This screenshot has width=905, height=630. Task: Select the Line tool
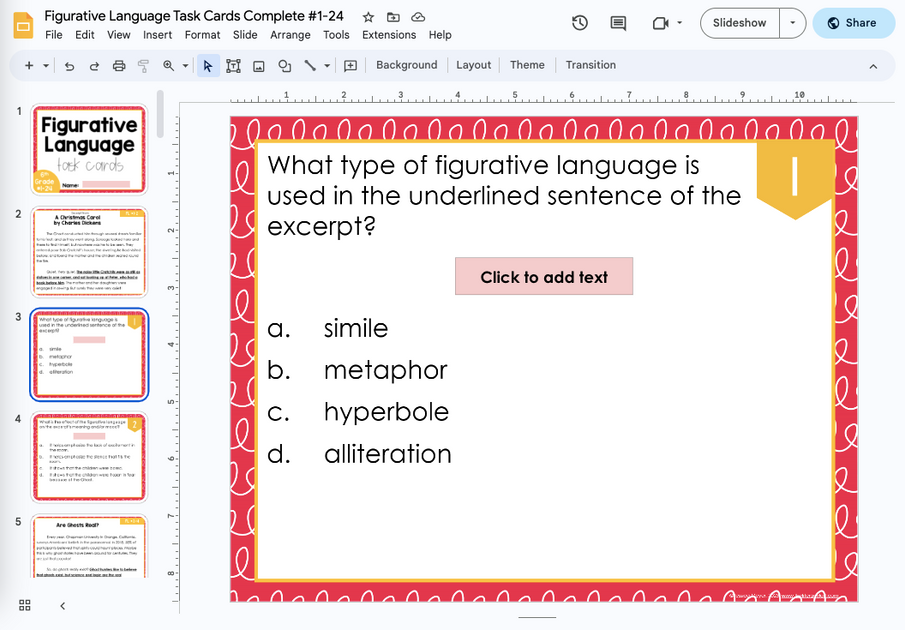click(308, 65)
